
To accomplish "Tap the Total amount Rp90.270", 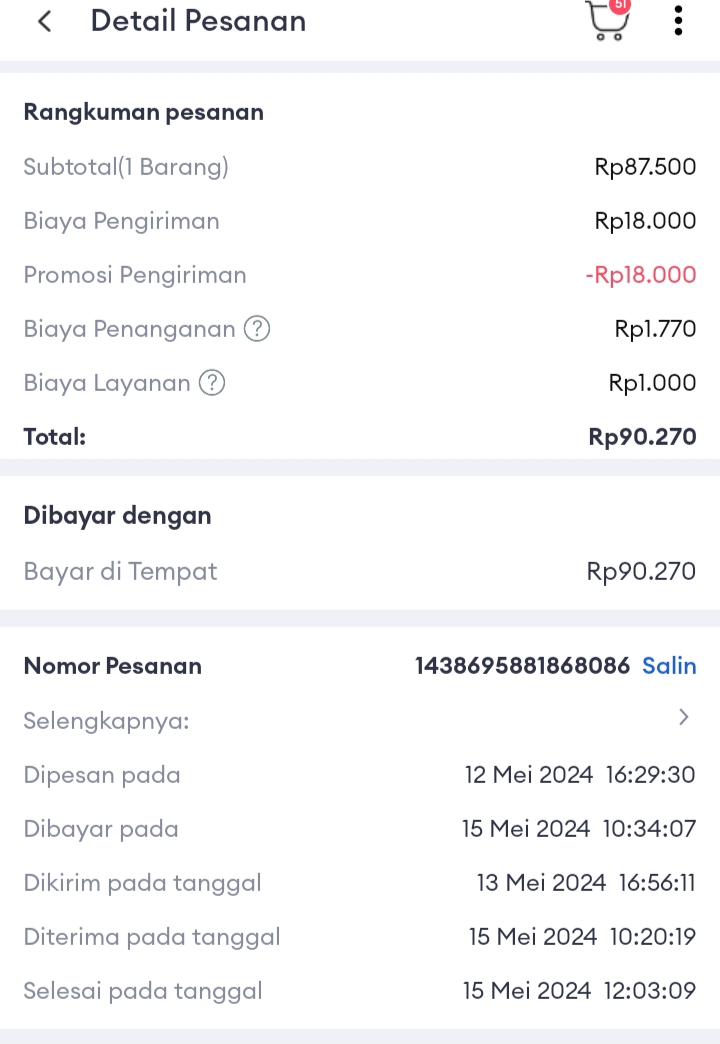I will click(x=642, y=437).
